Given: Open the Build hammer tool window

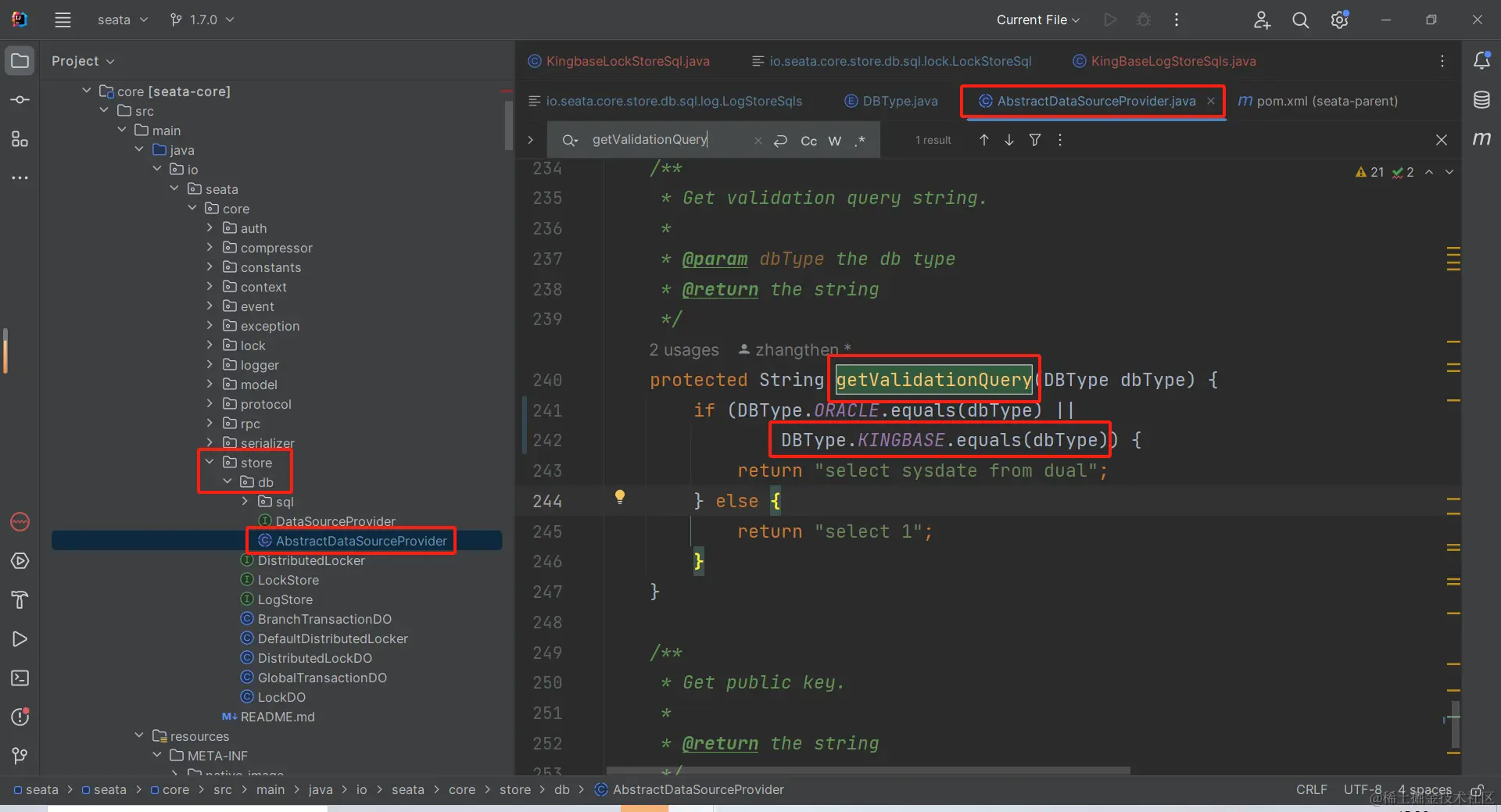Looking at the screenshot, I should pos(20,600).
